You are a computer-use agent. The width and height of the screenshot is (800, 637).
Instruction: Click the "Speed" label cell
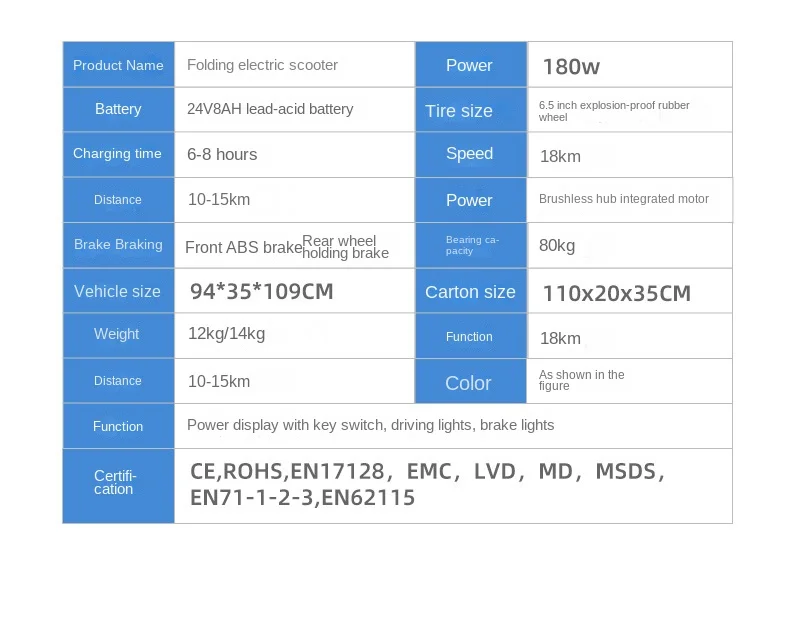471,154
